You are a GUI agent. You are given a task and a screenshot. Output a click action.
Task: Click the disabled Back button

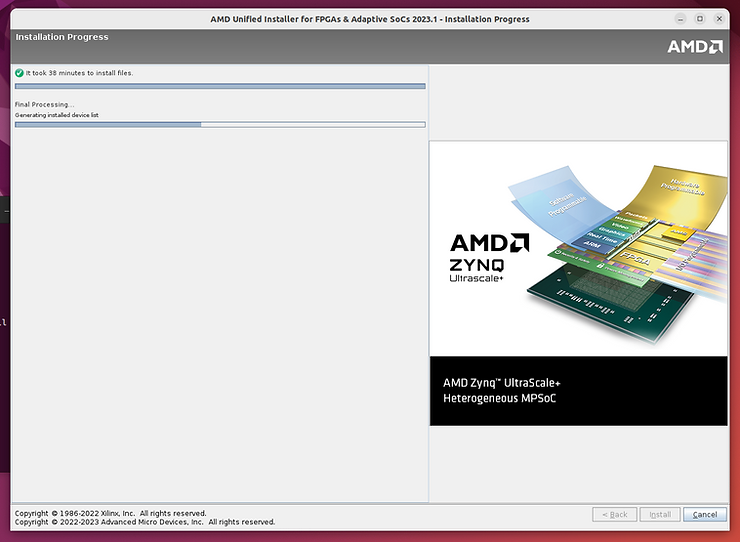click(x=614, y=514)
